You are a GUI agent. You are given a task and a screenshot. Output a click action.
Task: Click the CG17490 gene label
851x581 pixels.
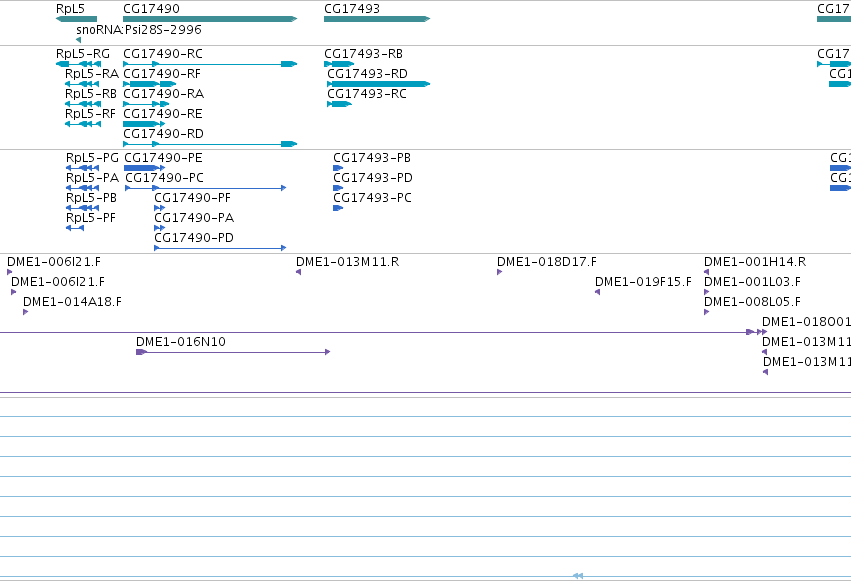point(151,9)
